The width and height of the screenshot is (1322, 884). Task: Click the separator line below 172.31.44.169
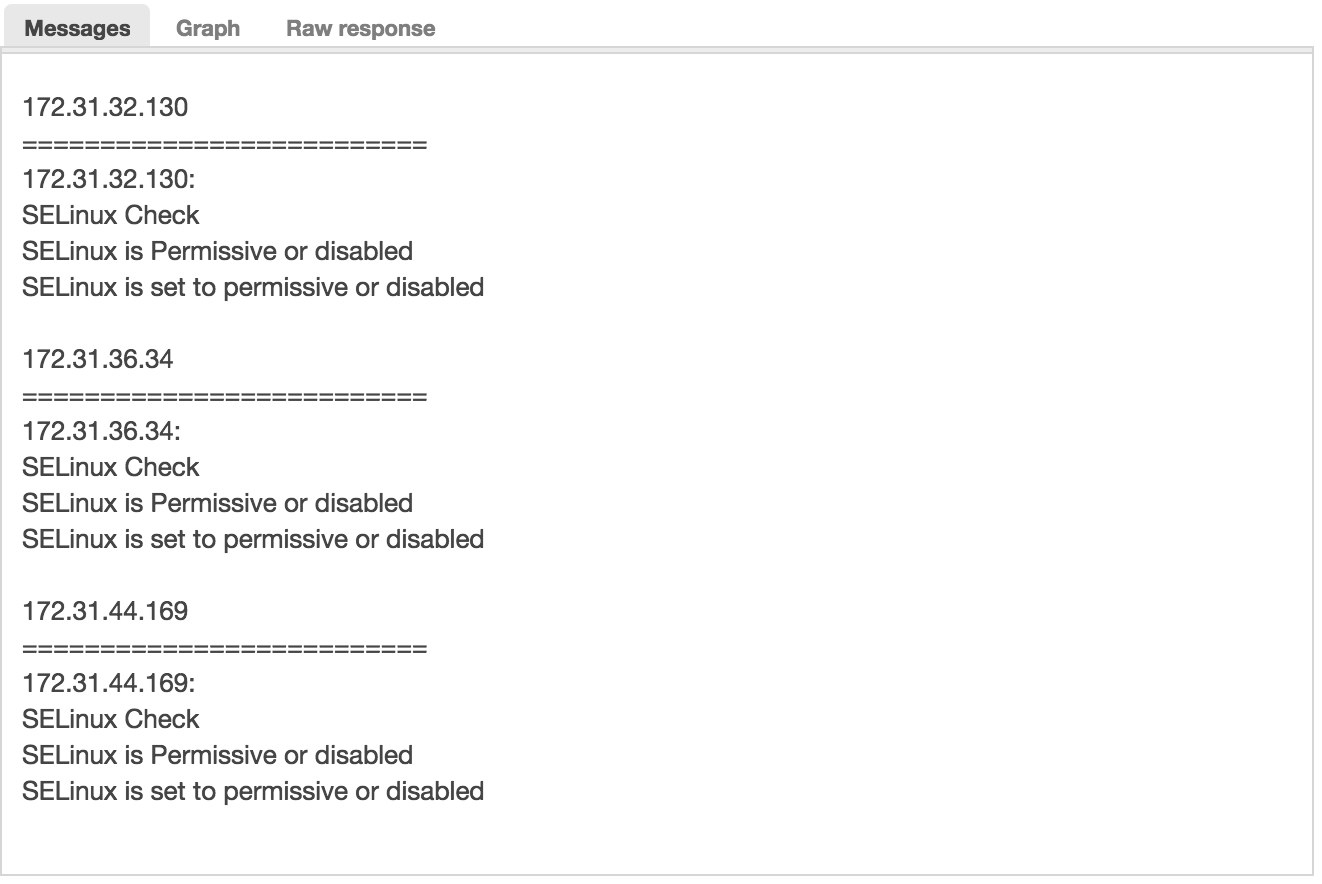(x=224, y=650)
